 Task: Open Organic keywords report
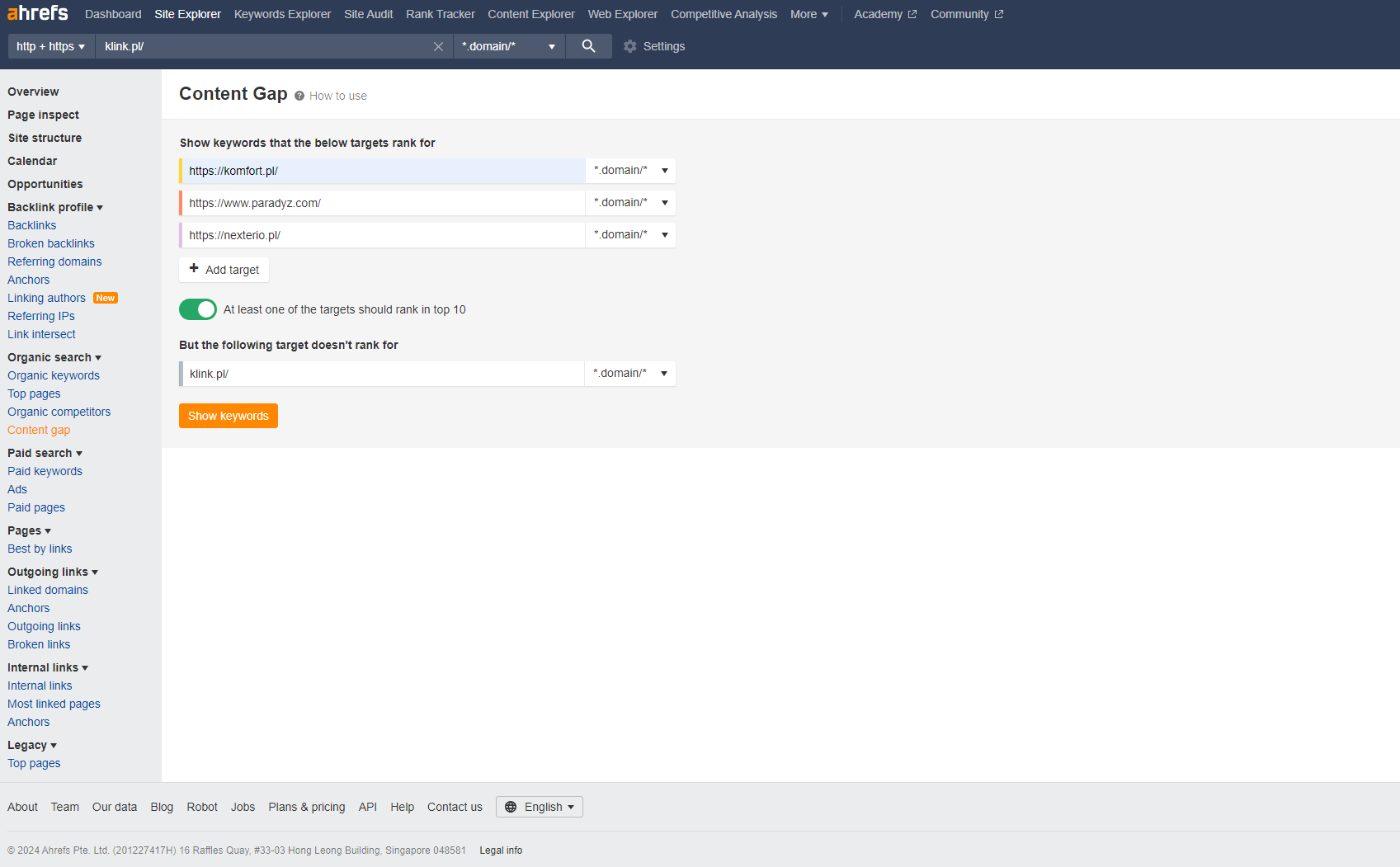coord(54,375)
